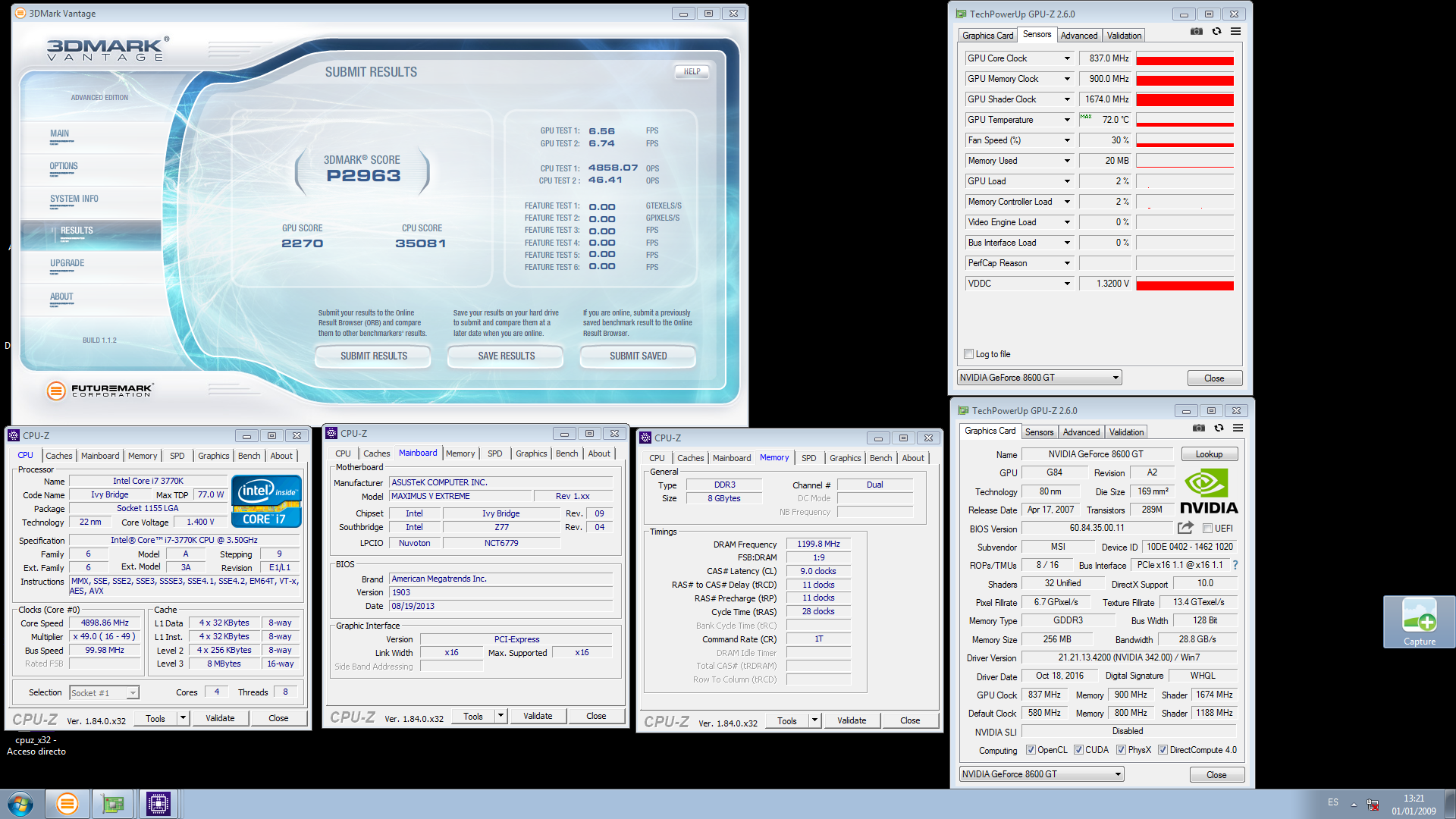Open SYSTEM INFO in 3DMark Vantage sidebar

[x=74, y=199]
